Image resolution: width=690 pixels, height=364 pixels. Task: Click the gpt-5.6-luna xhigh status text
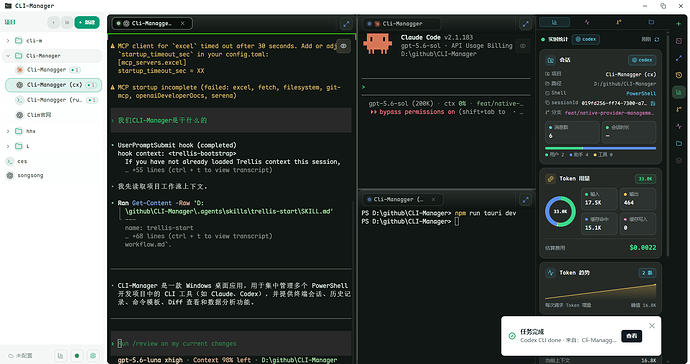[150, 360]
